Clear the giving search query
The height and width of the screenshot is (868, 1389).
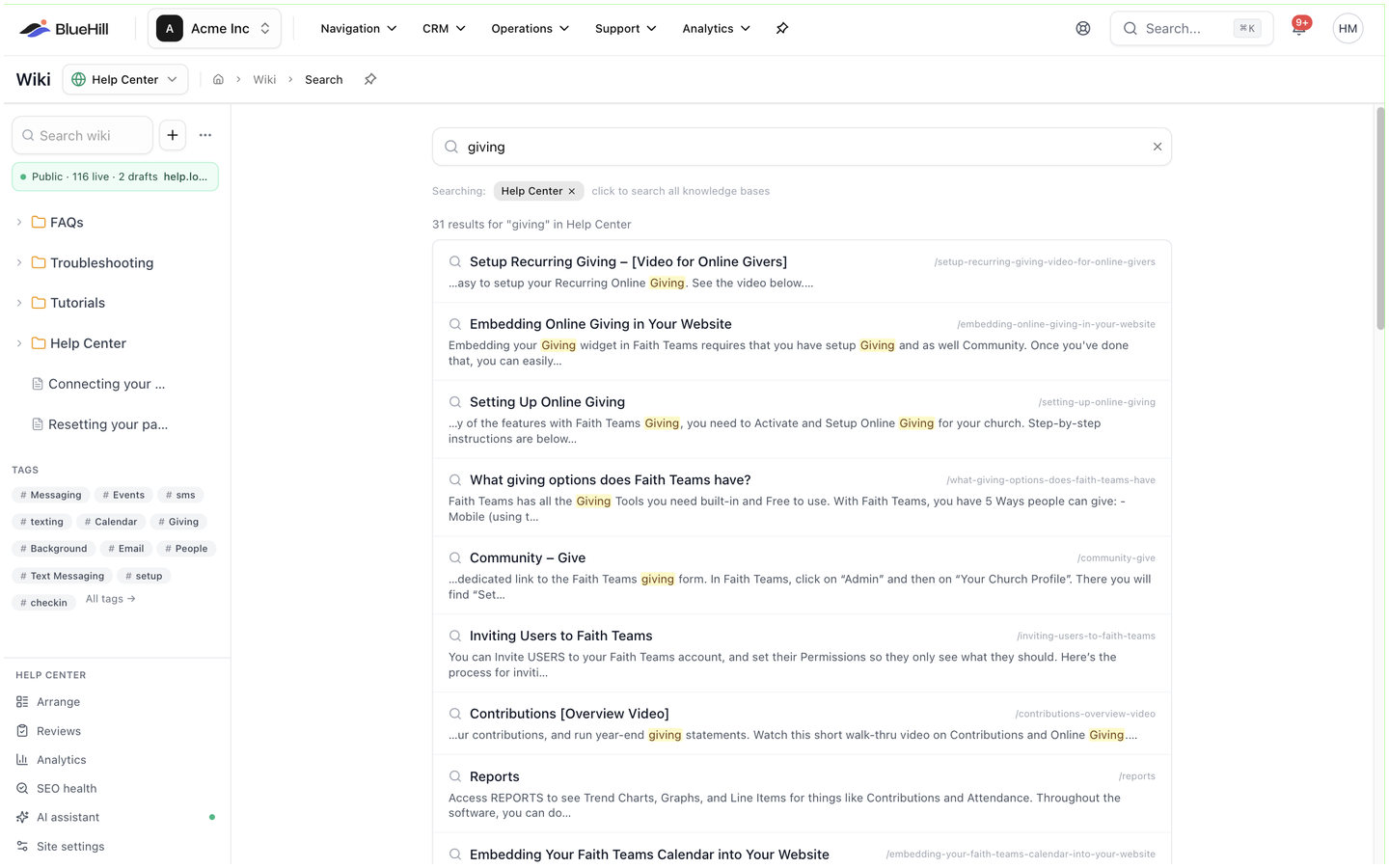[1157, 147]
